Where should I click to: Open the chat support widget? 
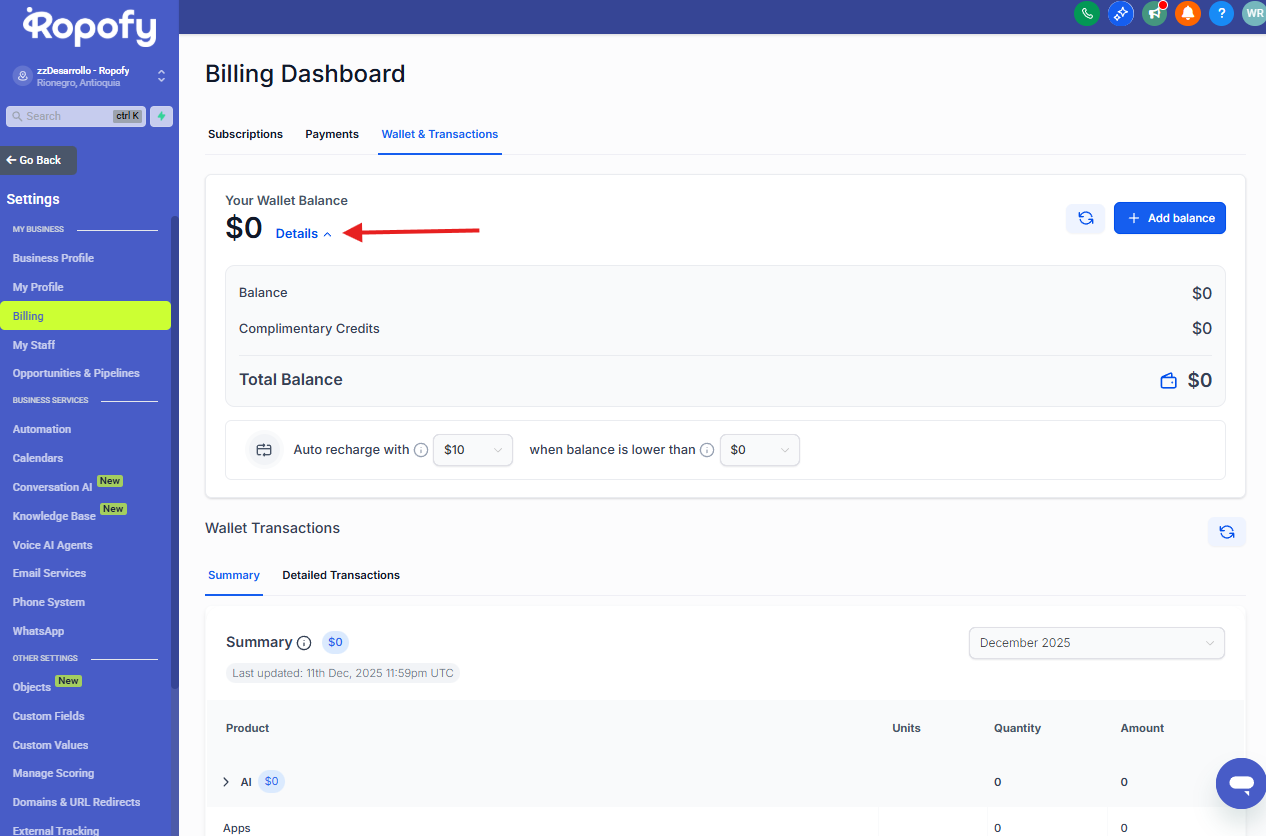coord(1241,784)
